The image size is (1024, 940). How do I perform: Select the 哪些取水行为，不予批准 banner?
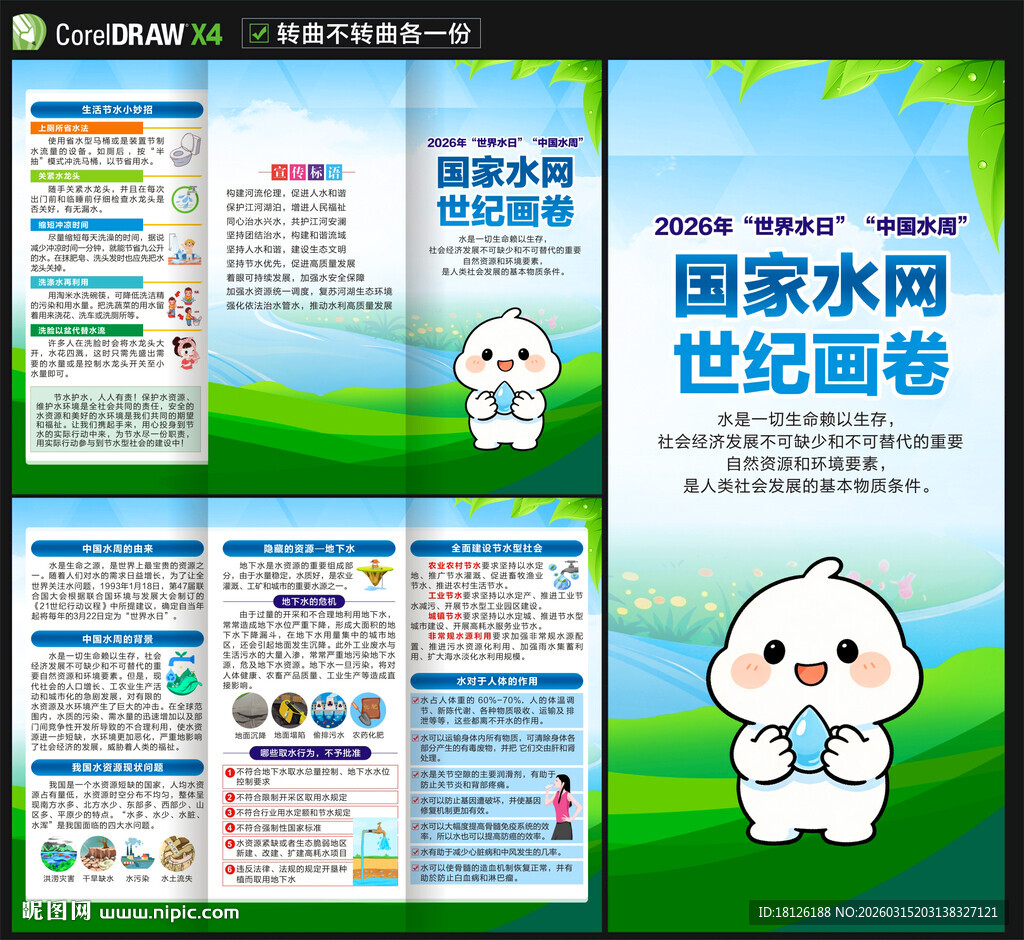[x=310, y=753]
